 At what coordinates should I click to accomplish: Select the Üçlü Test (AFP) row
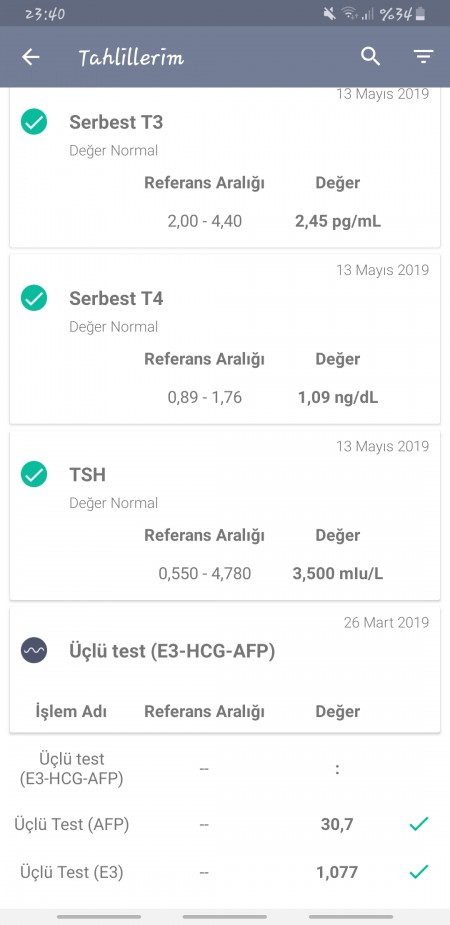[x=225, y=824]
